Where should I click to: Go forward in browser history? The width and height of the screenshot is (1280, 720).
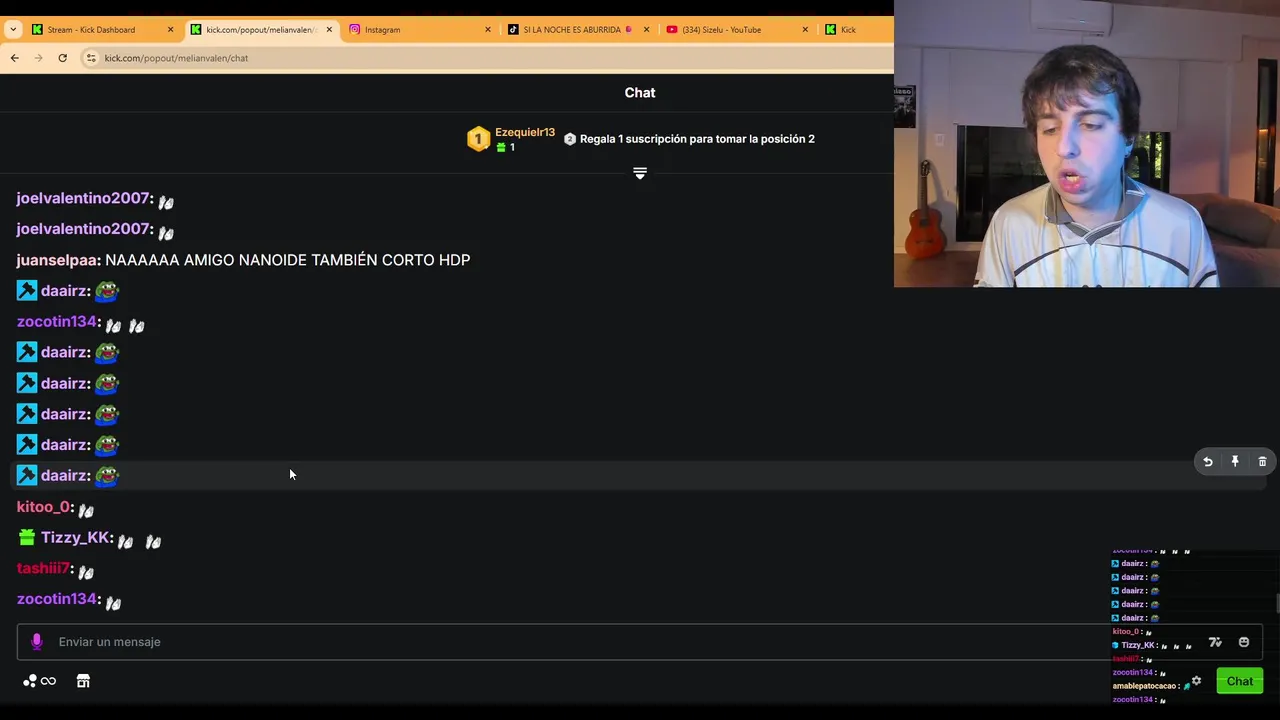coord(38,58)
